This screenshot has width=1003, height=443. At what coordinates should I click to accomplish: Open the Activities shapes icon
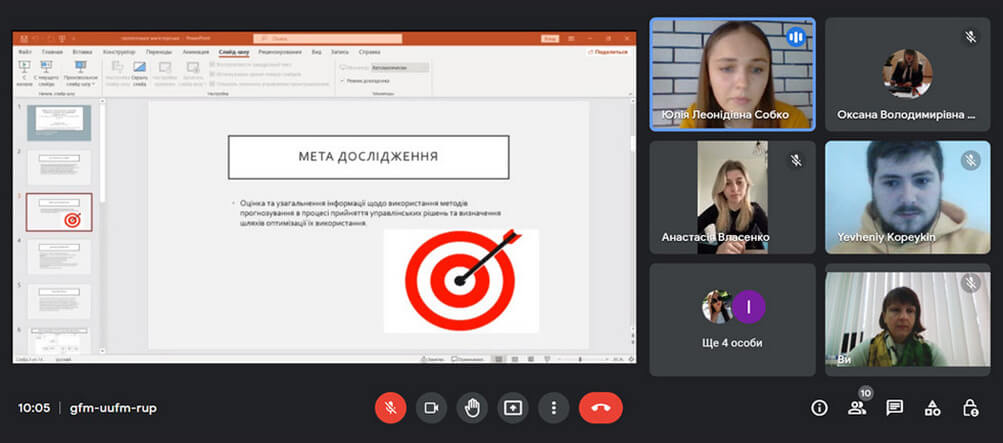[x=932, y=408]
